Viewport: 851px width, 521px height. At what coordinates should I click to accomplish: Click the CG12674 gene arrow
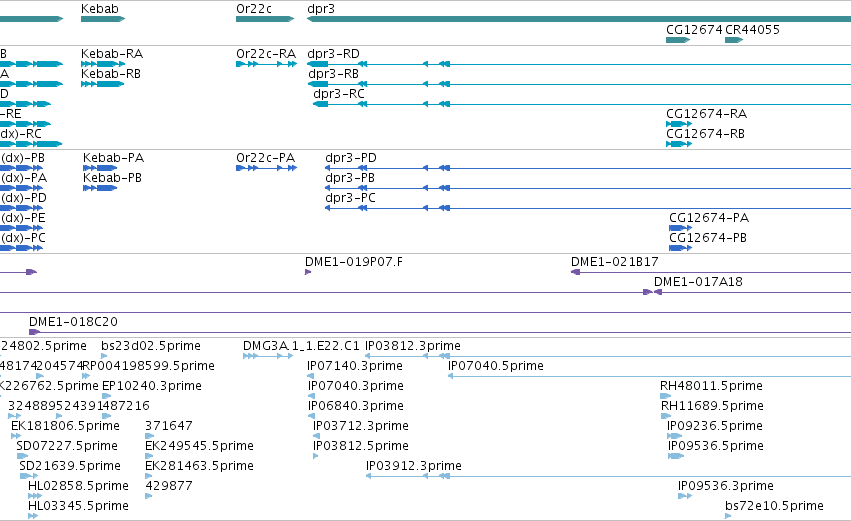(x=678, y=40)
